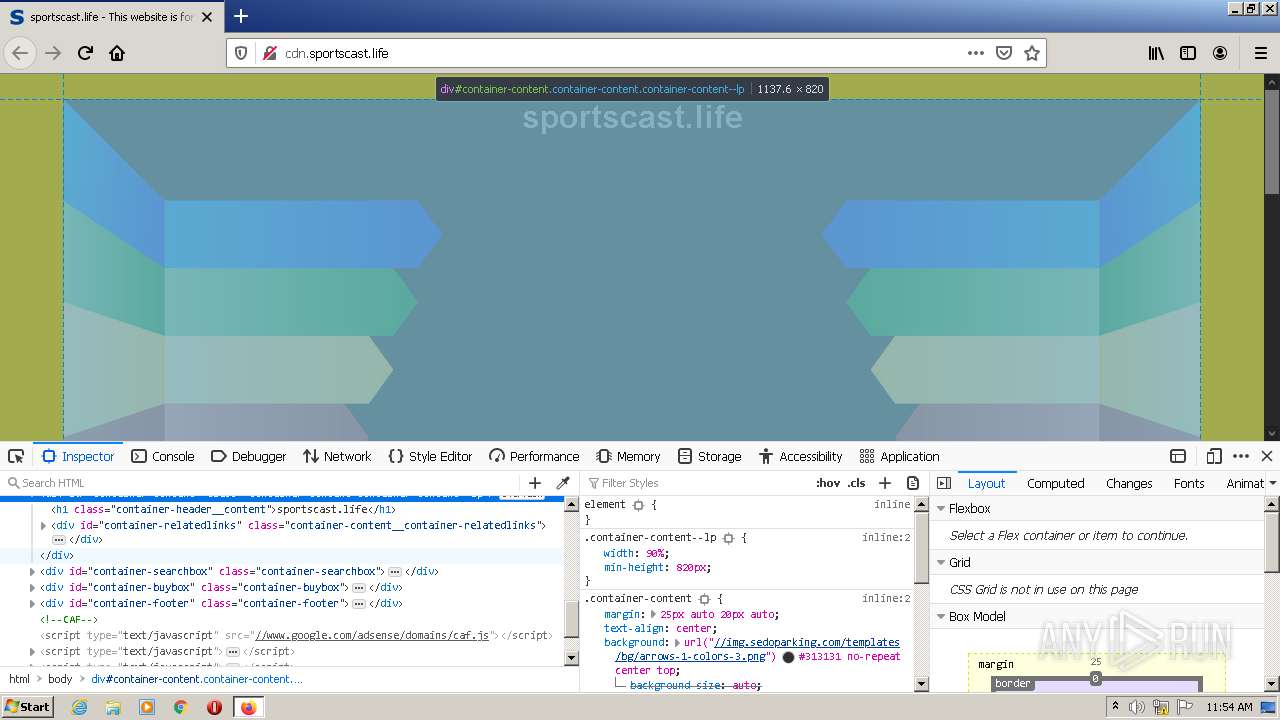
Task: Go back to the previous page
Action: [20, 53]
